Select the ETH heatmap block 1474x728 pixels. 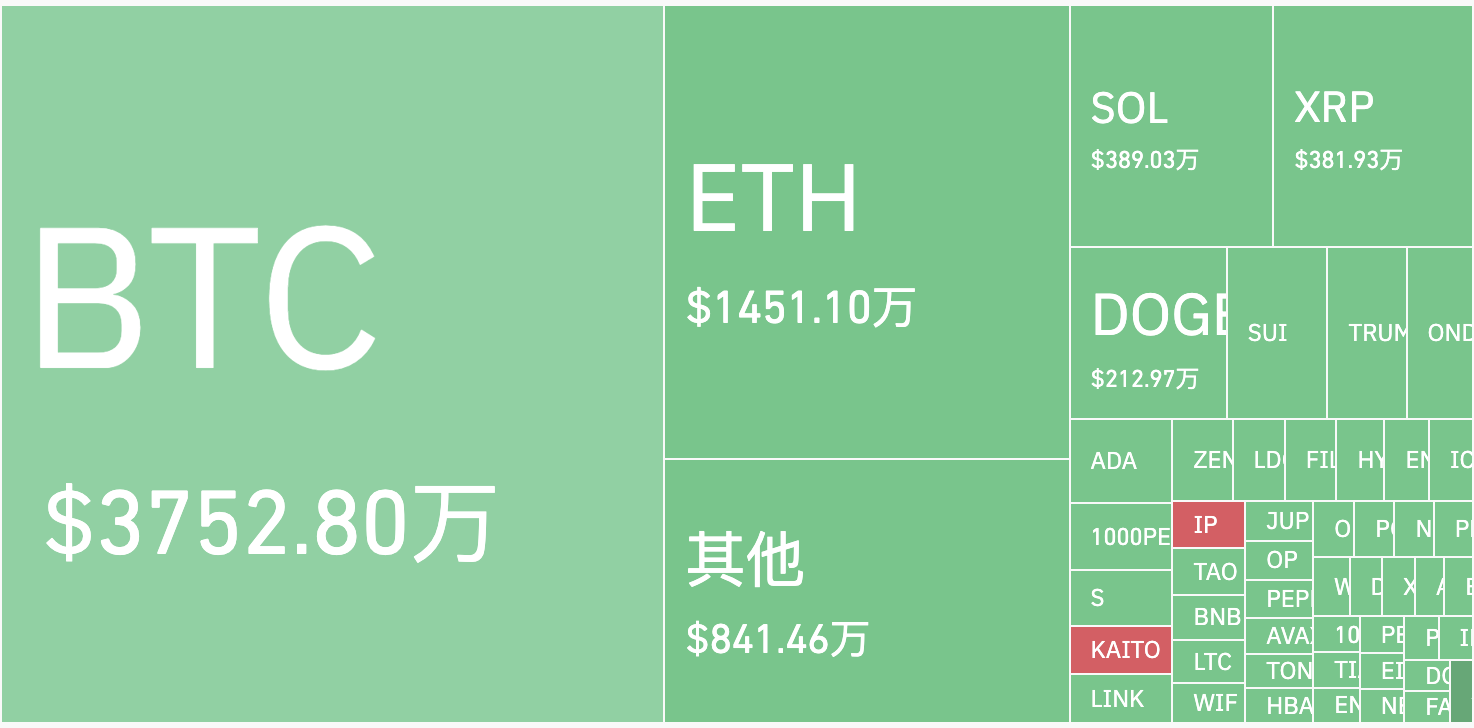pos(867,232)
